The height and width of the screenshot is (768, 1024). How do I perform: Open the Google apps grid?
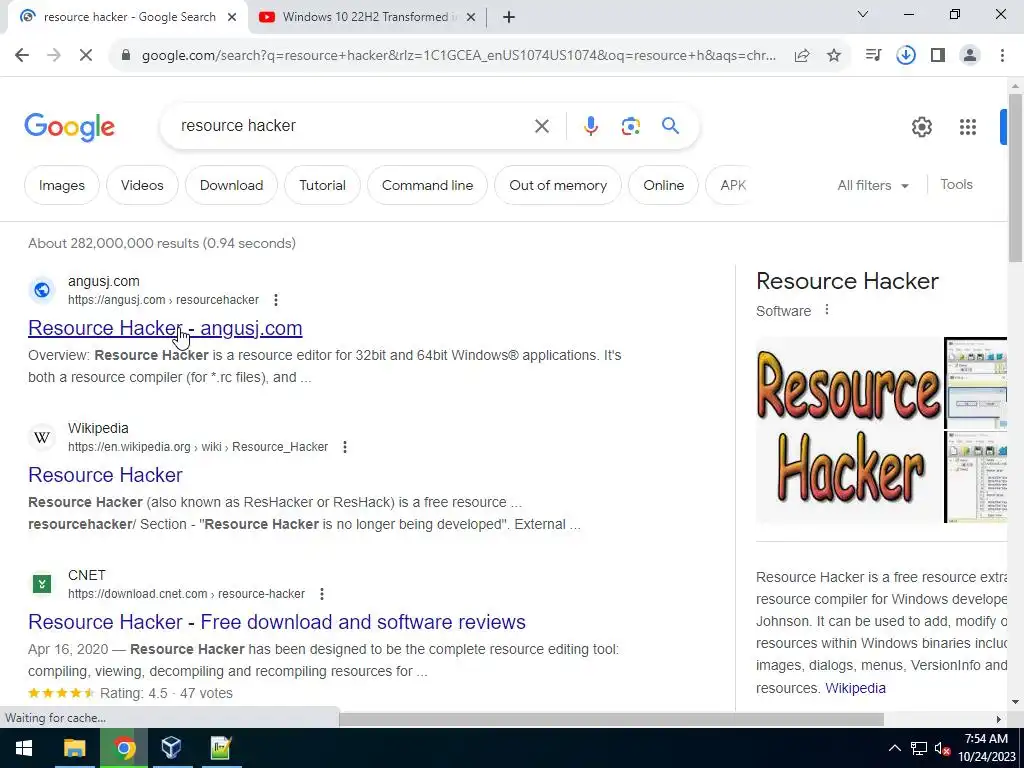click(x=968, y=127)
